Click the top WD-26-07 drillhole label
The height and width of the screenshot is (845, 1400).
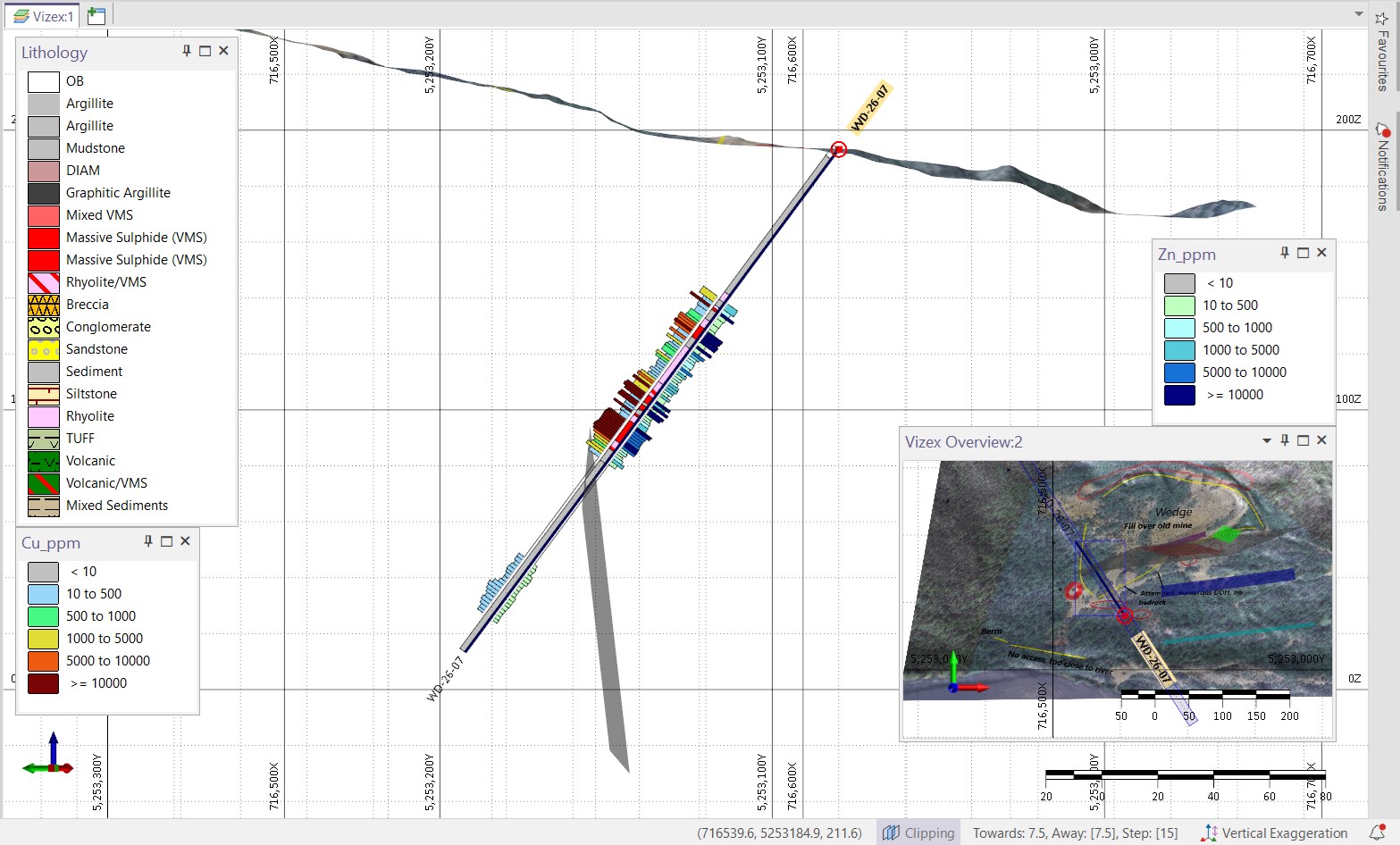click(x=870, y=107)
